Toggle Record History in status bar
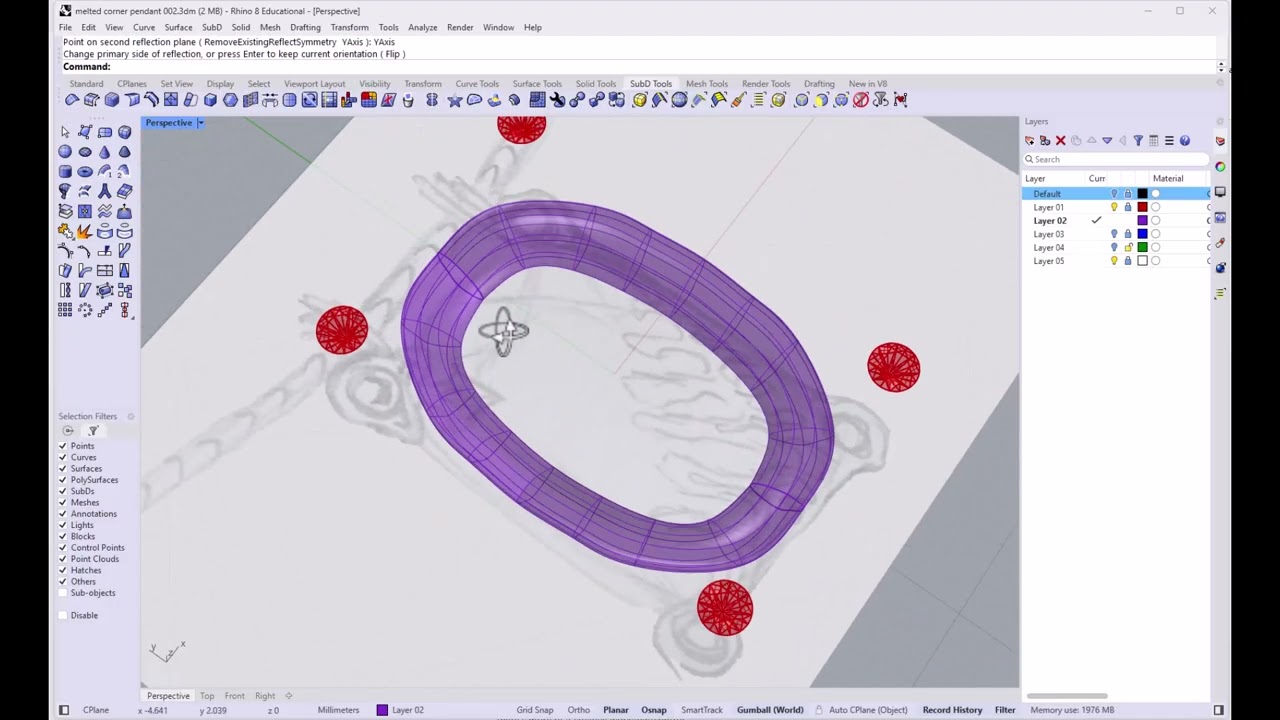The image size is (1280, 720). [952, 710]
